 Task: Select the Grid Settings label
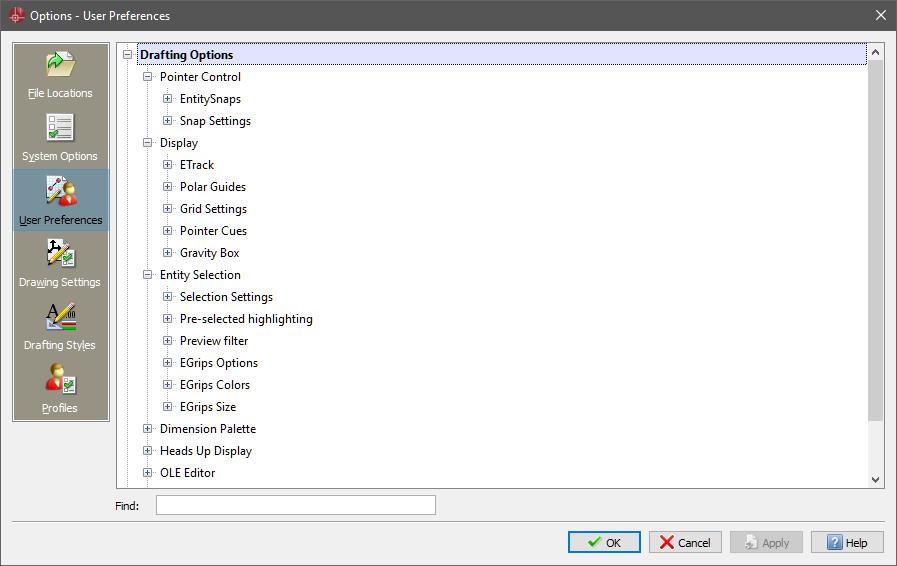click(x=213, y=209)
